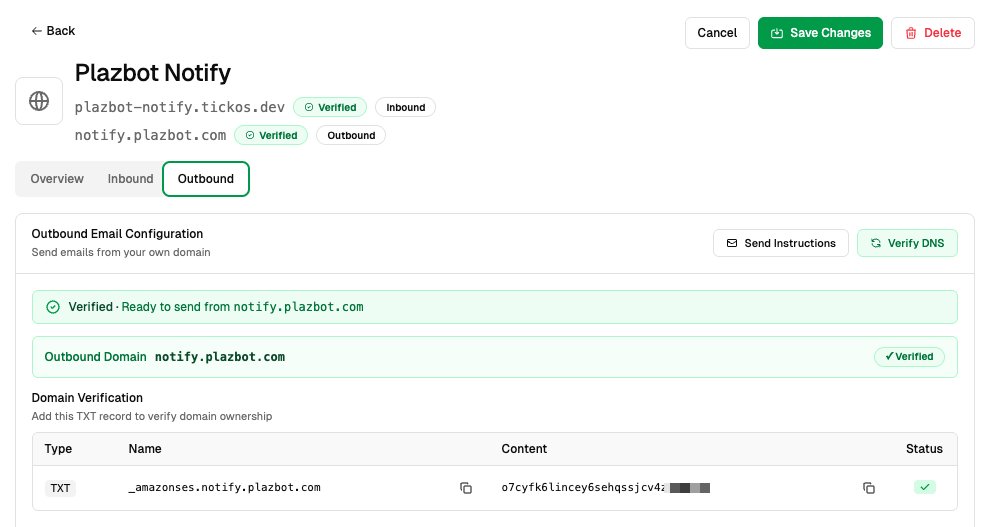This screenshot has width=992, height=527.
Task: Click the TXT record status checkmark
Action: click(x=924, y=487)
